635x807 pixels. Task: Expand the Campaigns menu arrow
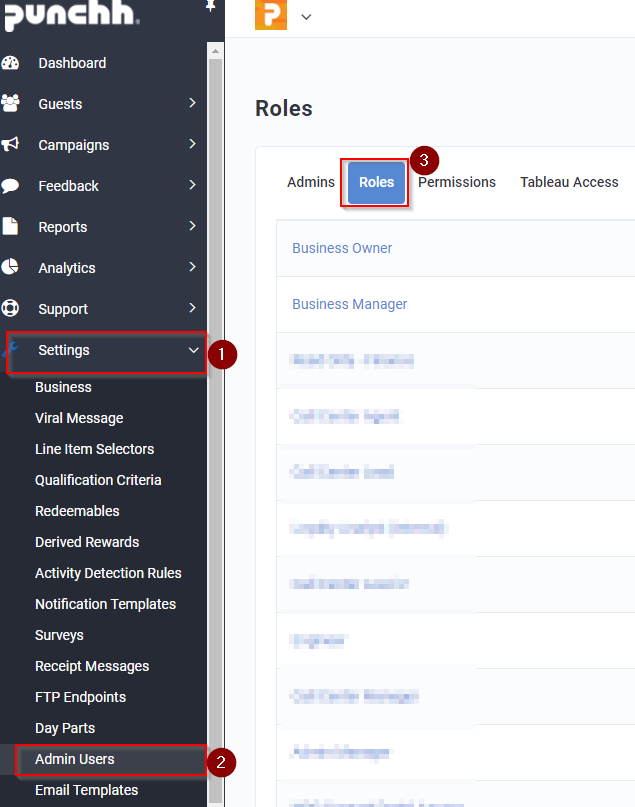pos(192,144)
